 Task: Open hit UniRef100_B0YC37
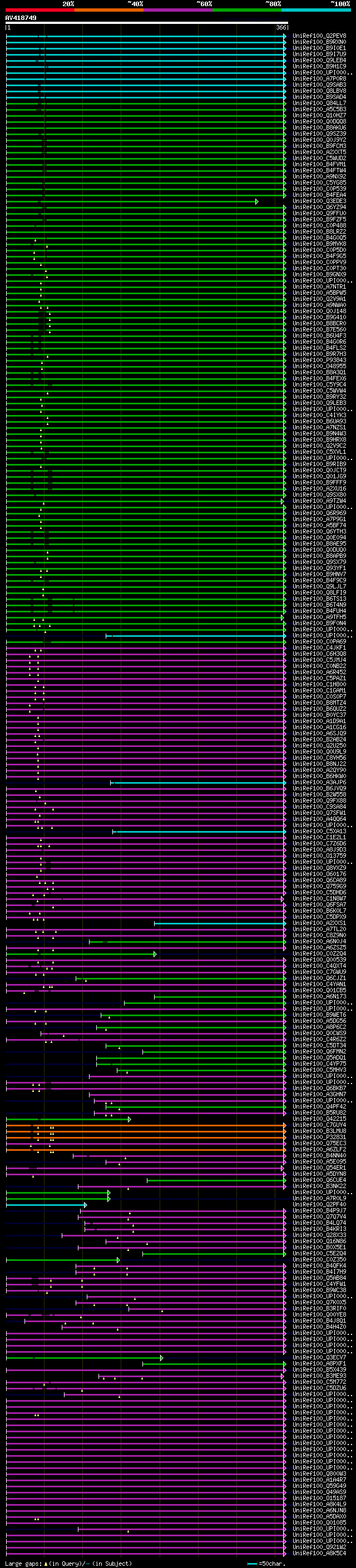(319, 715)
